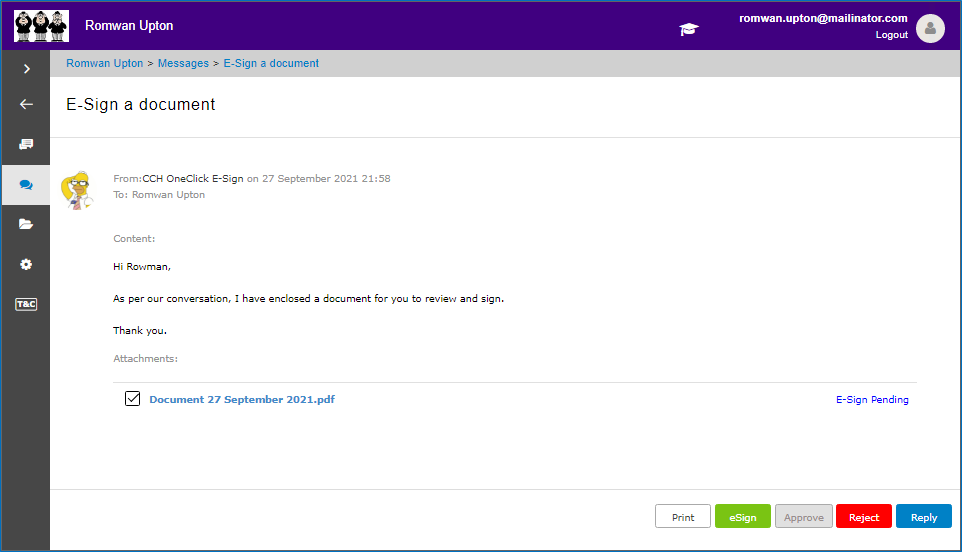Click the red Reject button
Screen dimensions: 962x552
coord(863,516)
